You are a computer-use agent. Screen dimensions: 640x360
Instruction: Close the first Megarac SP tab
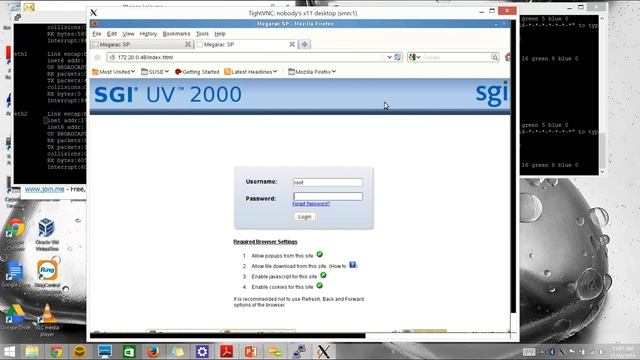(188, 44)
